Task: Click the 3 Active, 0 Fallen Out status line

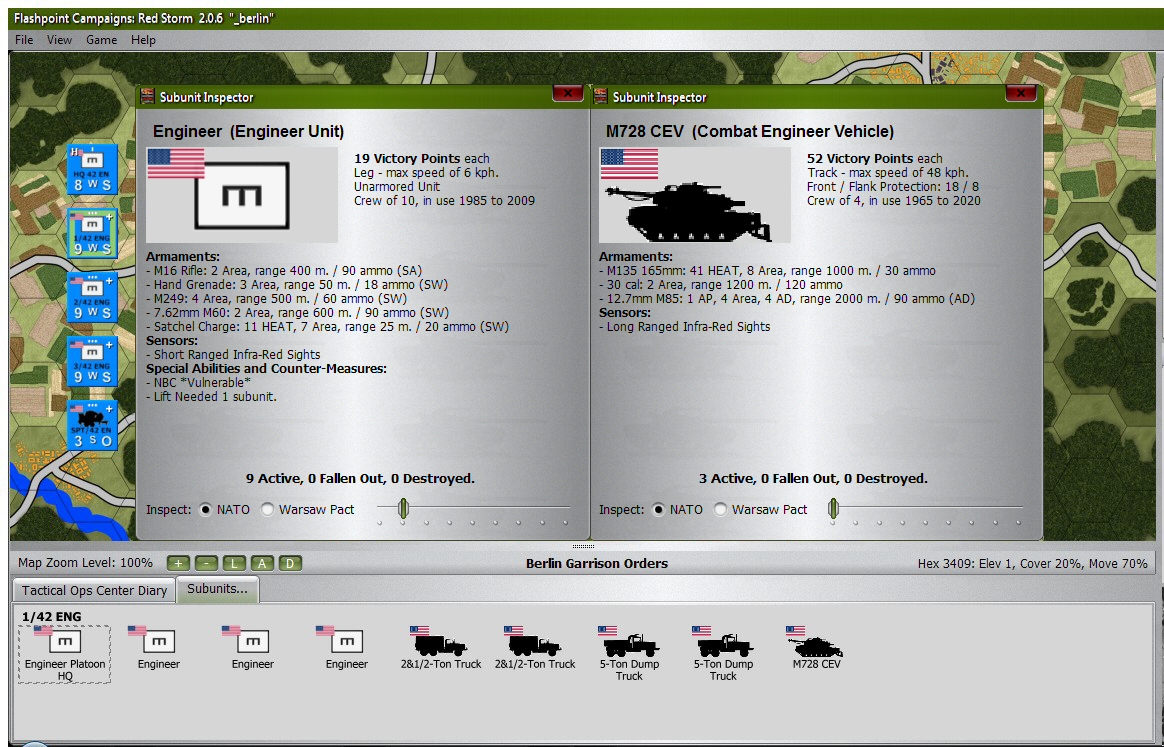Action: click(x=813, y=478)
